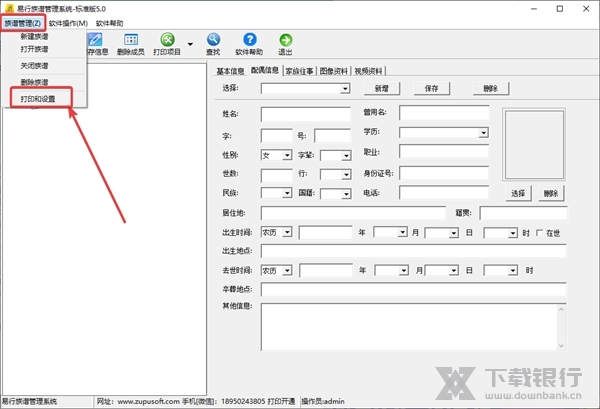Open software help question mark icon

click(x=249, y=39)
